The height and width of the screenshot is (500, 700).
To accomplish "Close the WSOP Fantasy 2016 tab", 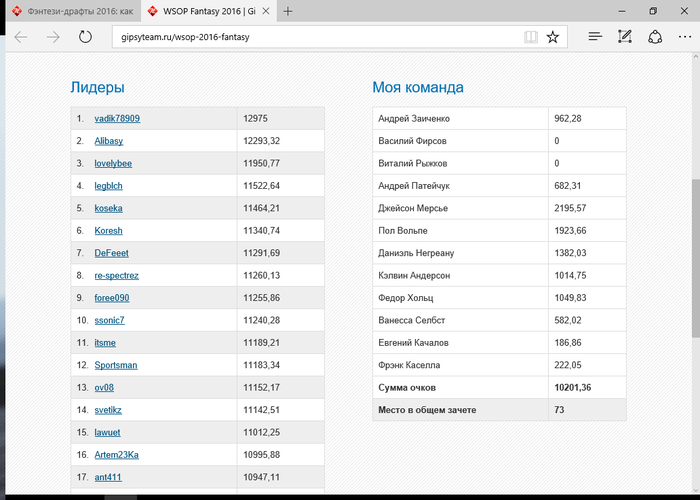I will (x=266, y=11).
